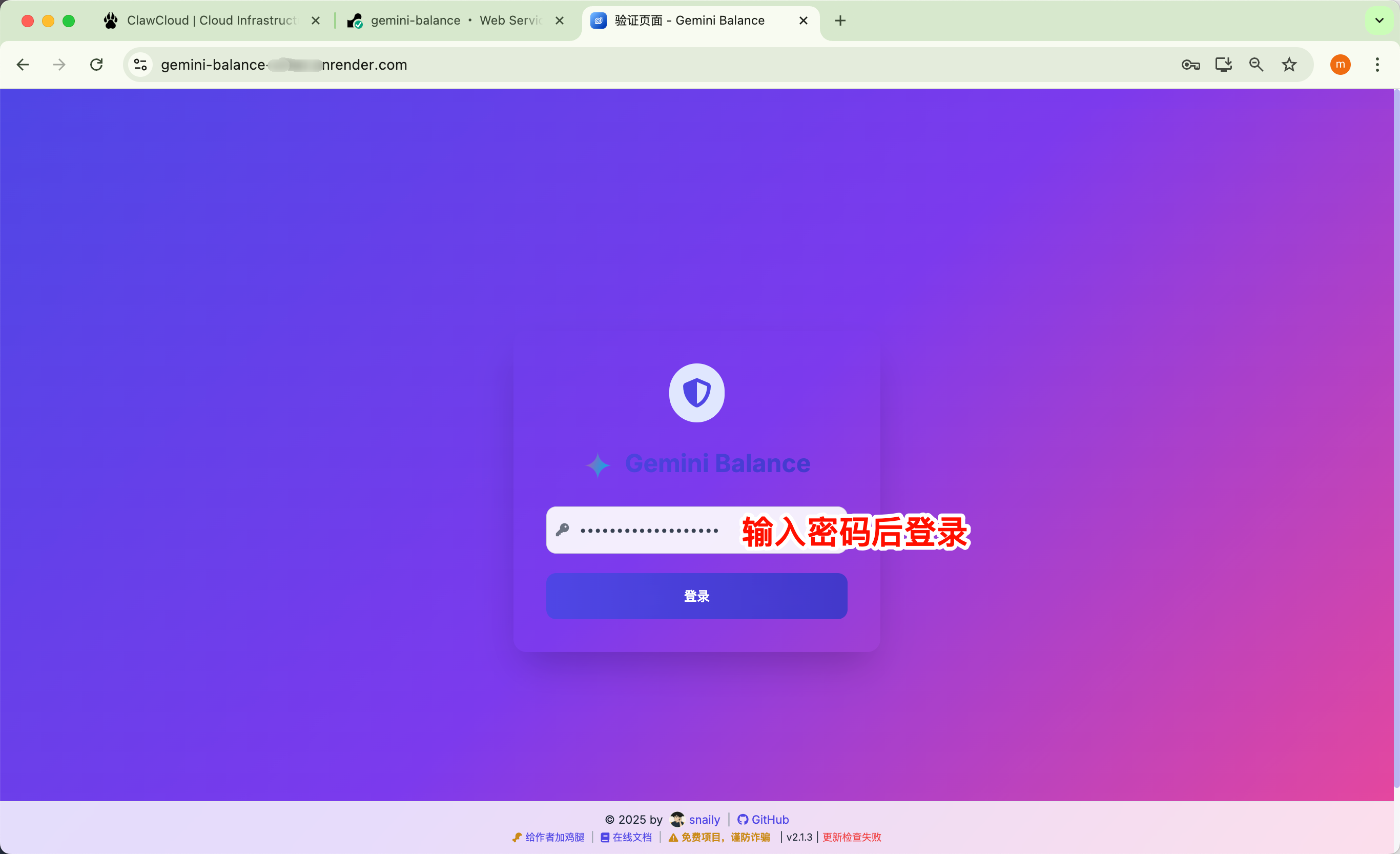Screen dimensions: 1400x854
Task: Reload the current page
Action: point(96,65)
